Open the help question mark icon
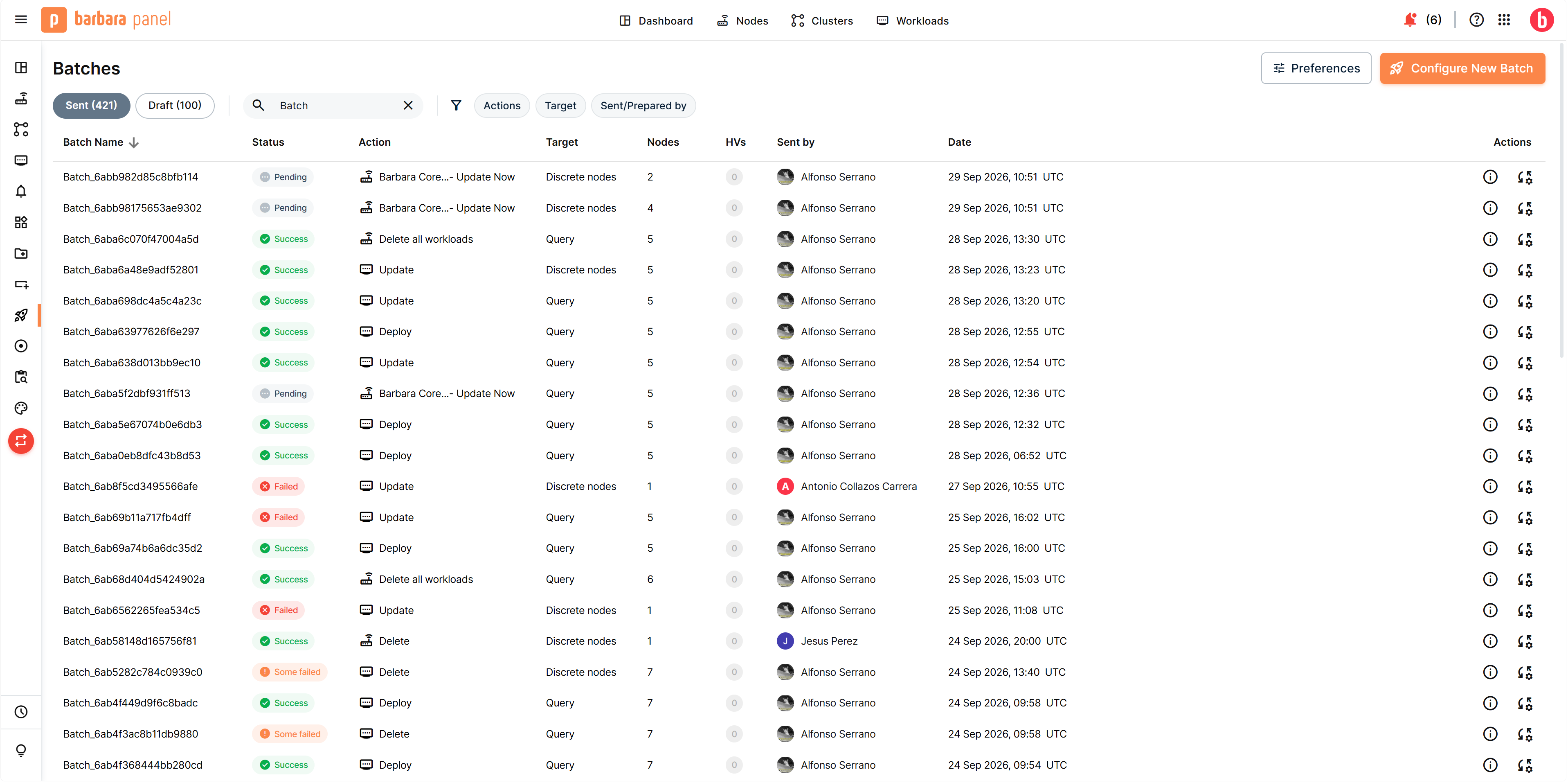Image resolution: width=1568 pixels, height=783 pixels. coord(1476,20)
